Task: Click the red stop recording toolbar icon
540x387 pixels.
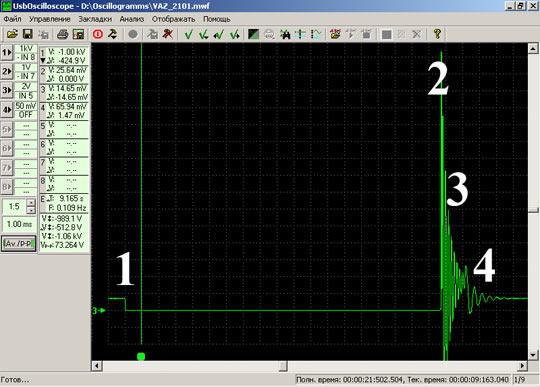Action: tap(98, 34)
